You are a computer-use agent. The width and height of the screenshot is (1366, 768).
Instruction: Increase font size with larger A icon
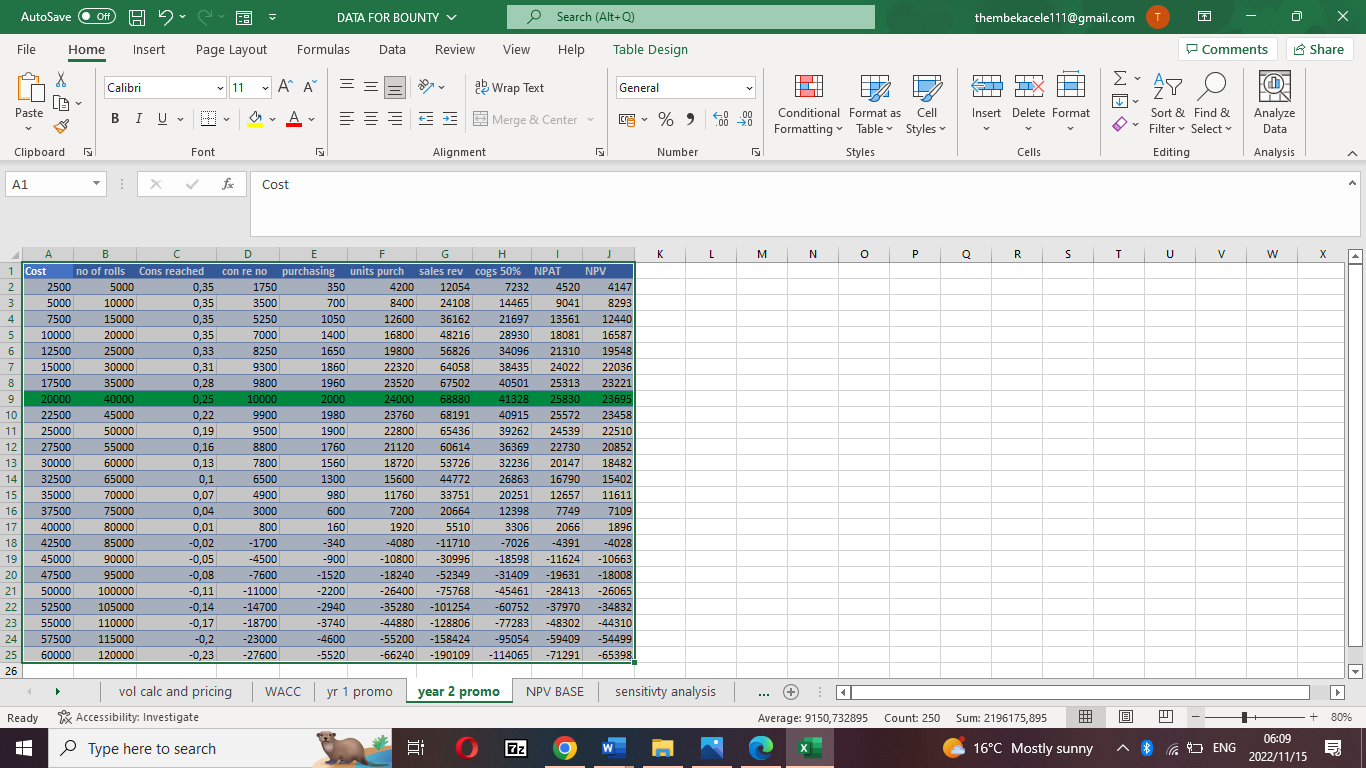(x=285, y=88)
